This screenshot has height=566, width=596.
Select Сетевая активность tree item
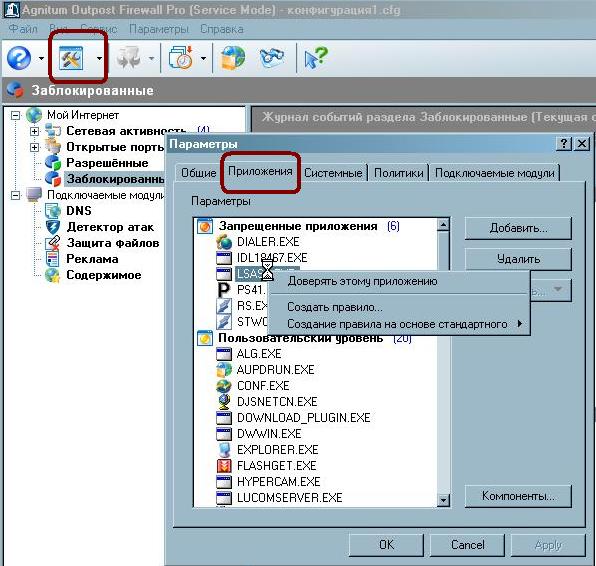coord(126,131)
